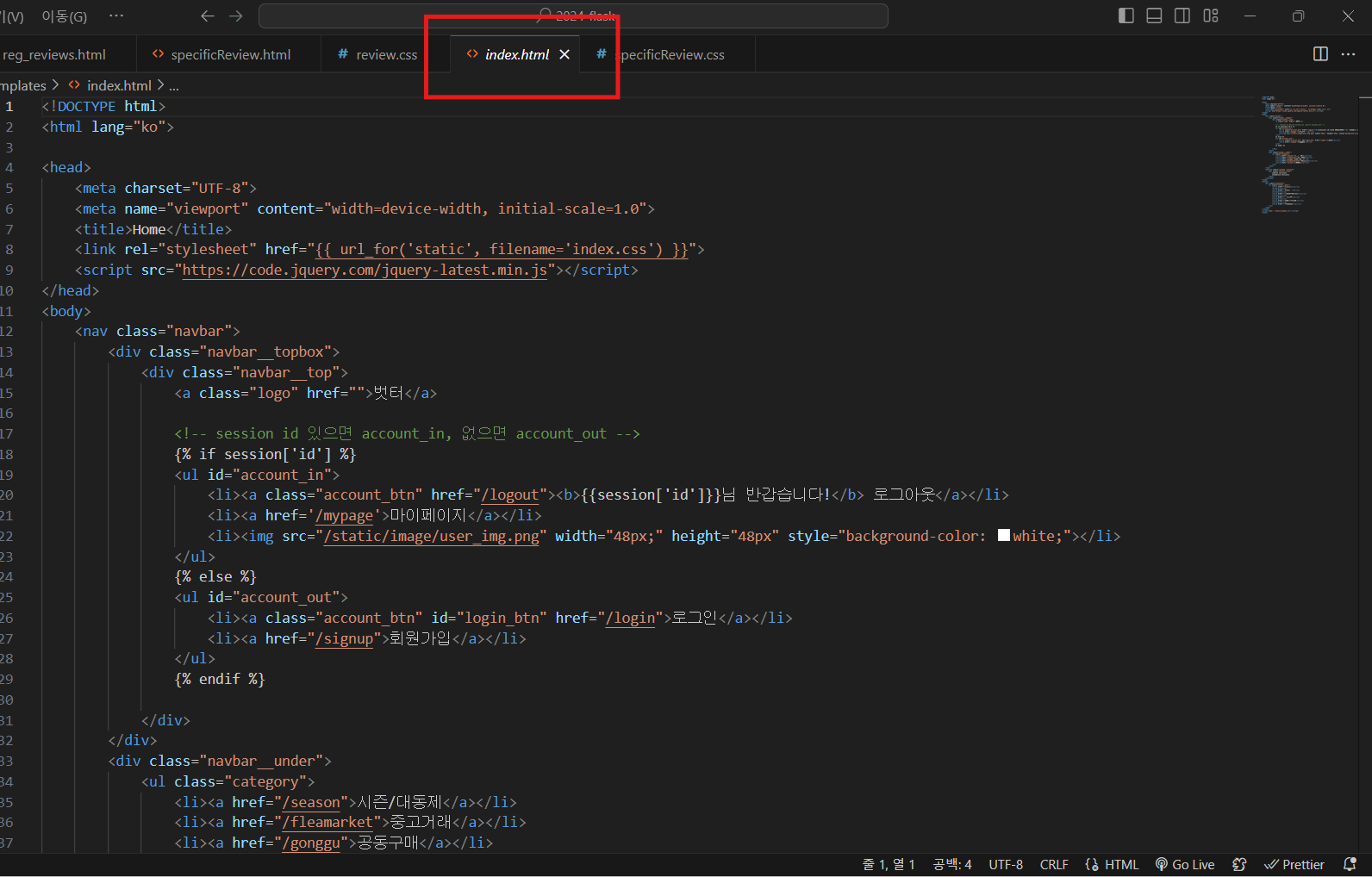
Task: Open the notifications bell icon
Action: coord(1350,864)
